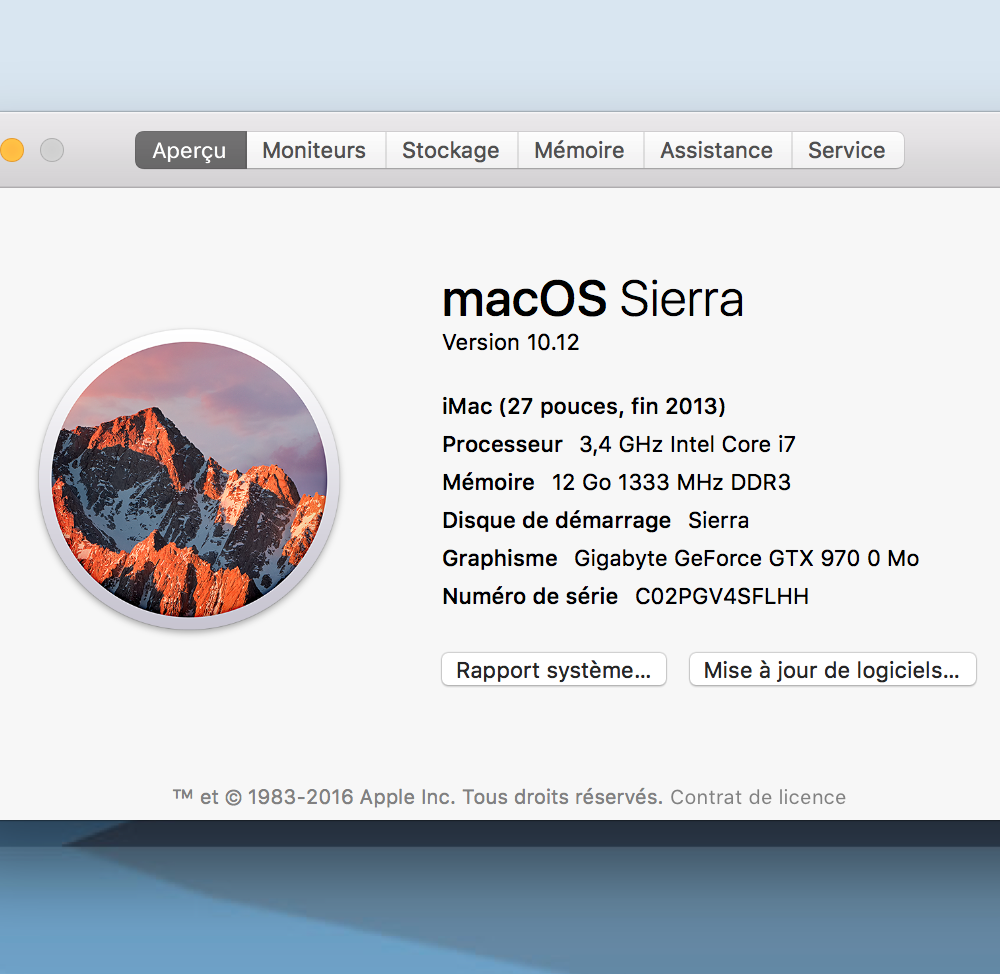Click the greyed-out zoom window button

click(x=52, y=151)
